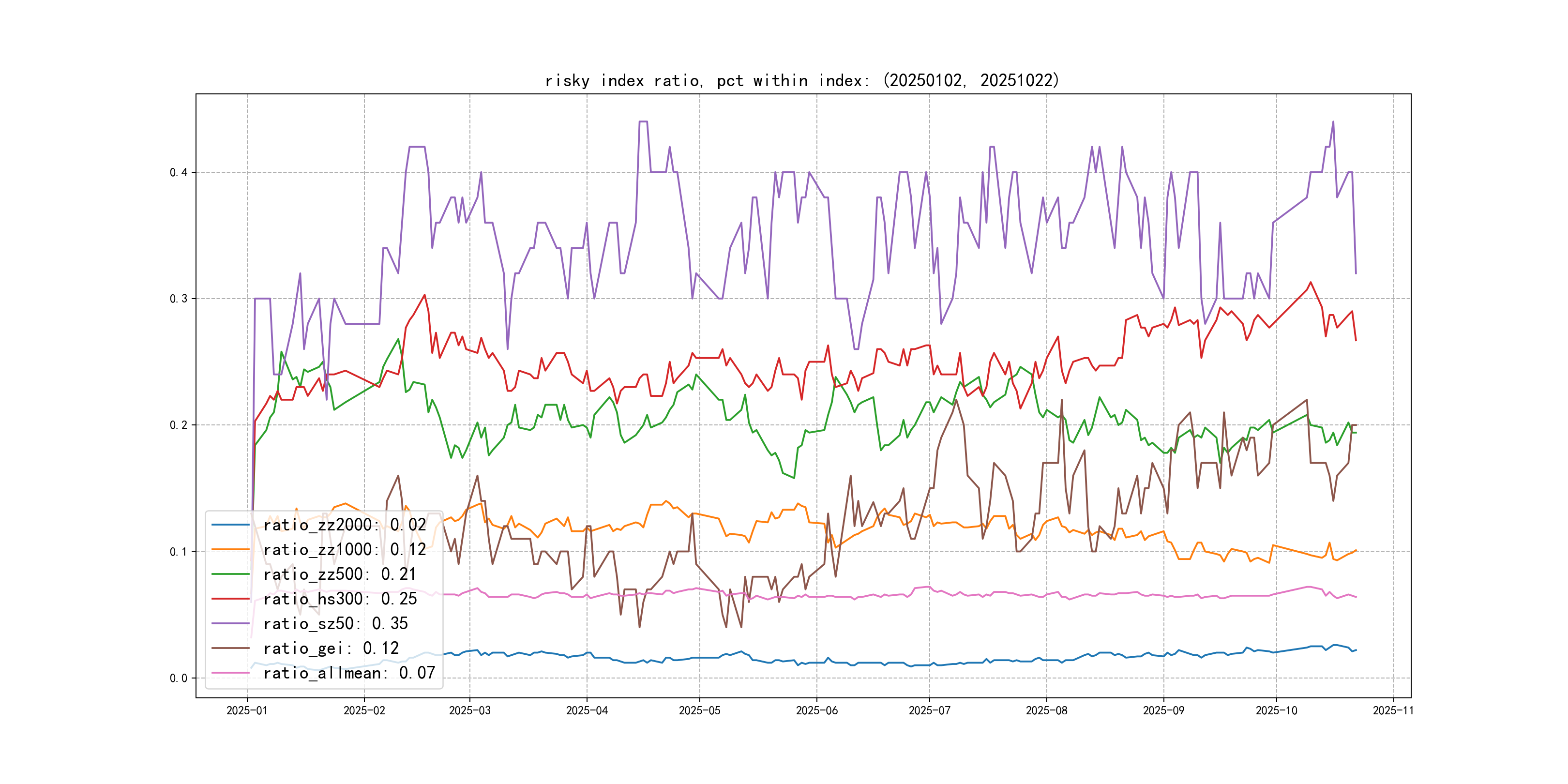Click the brown ratio_gei legend line swatch
1568x784 pixels.
click(x=230, y=648)
